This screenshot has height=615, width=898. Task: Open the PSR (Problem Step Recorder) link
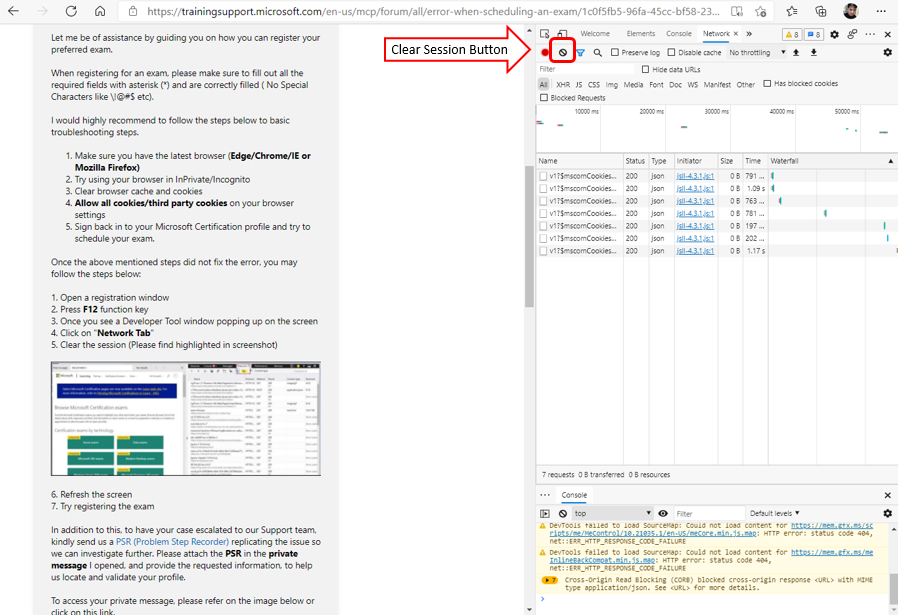pos(172,542)
